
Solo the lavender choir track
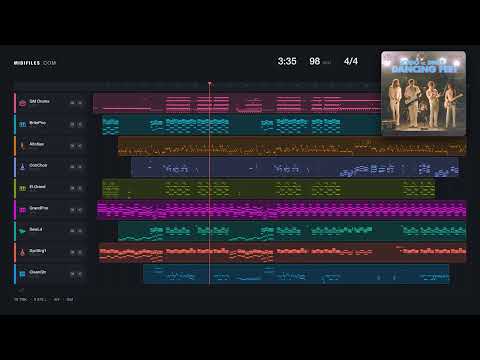[80, 167]
